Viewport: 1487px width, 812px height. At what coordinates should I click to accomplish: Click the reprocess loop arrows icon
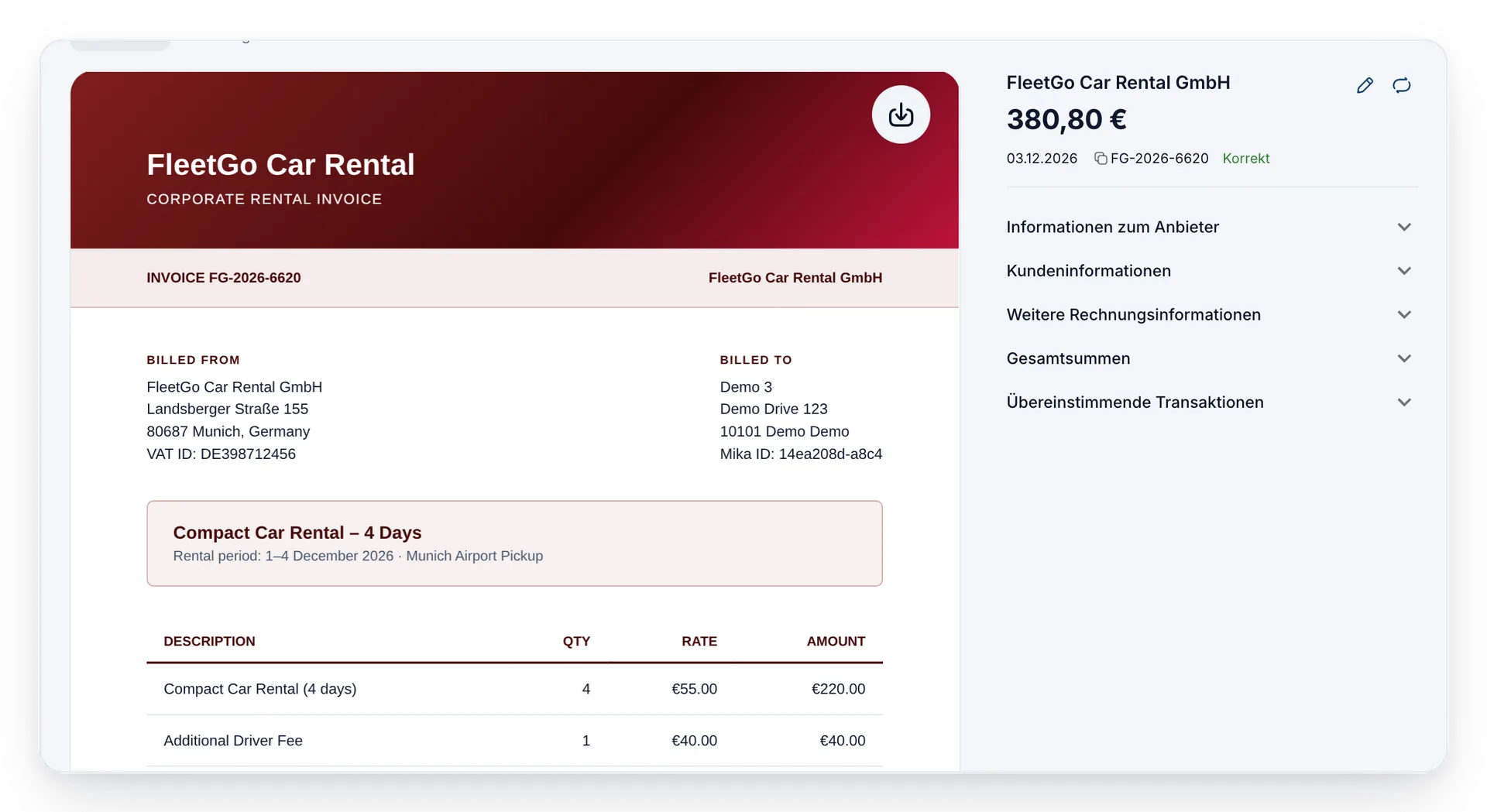(1402, 85)
